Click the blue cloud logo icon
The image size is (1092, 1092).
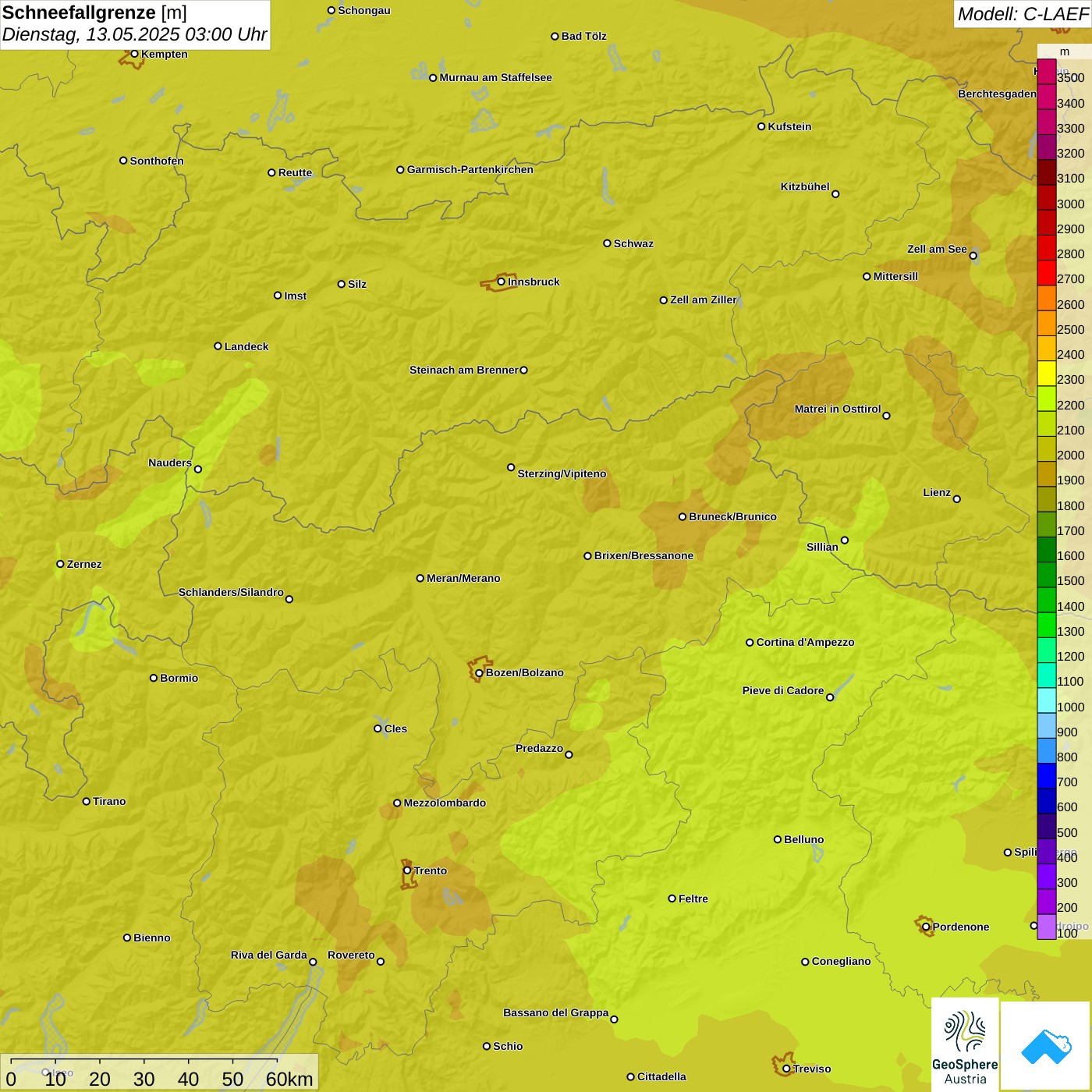[1046, 1046]
